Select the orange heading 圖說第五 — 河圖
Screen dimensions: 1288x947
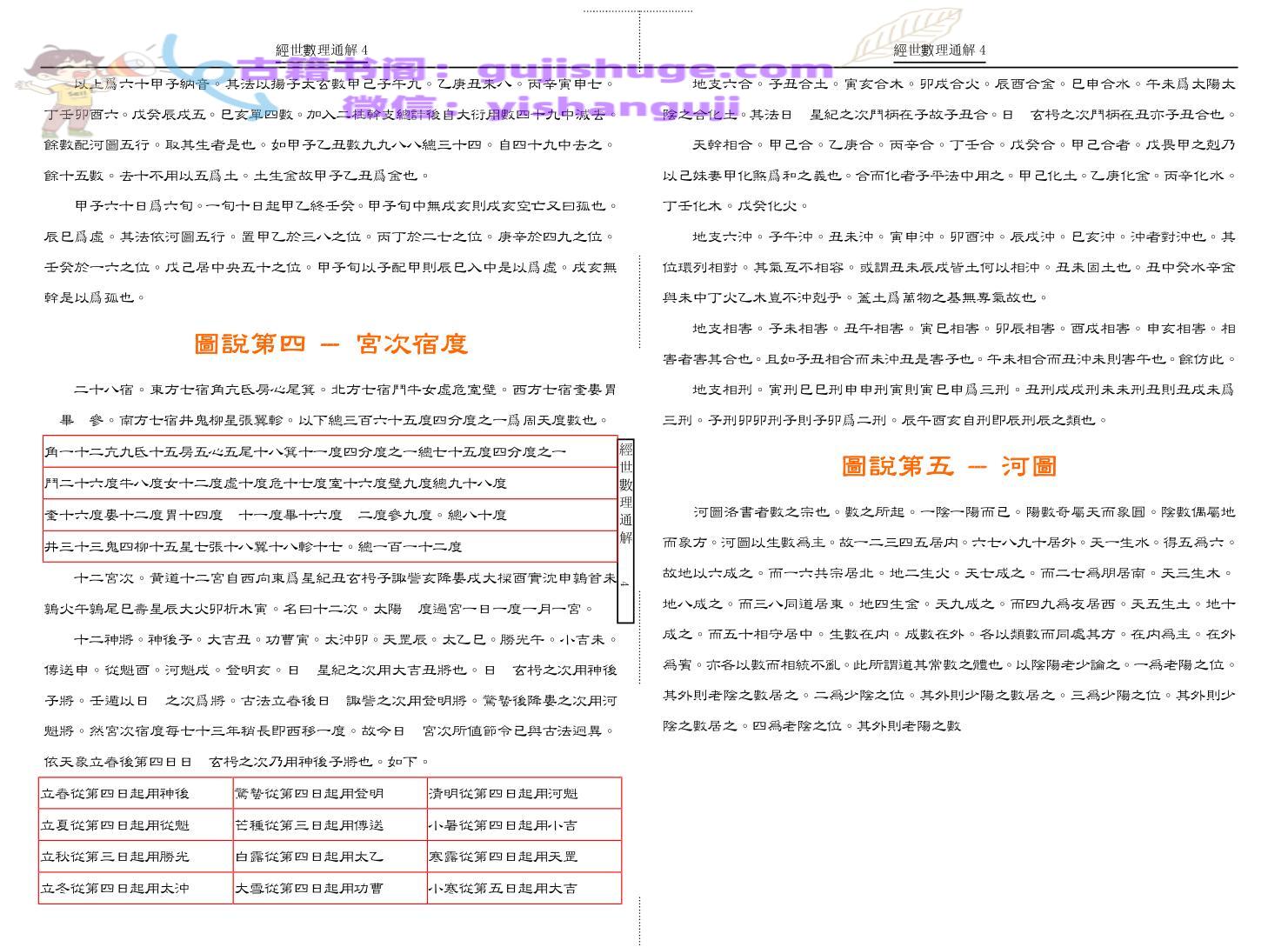coord(949,466)
